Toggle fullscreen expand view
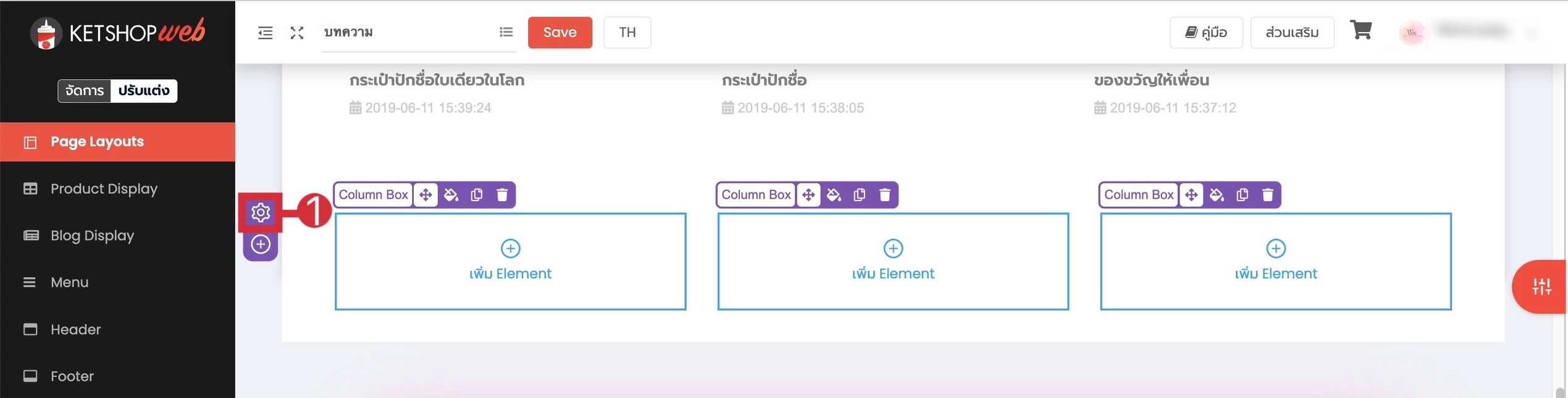Screen dimensions: 1568x398 tap(297, 33)
